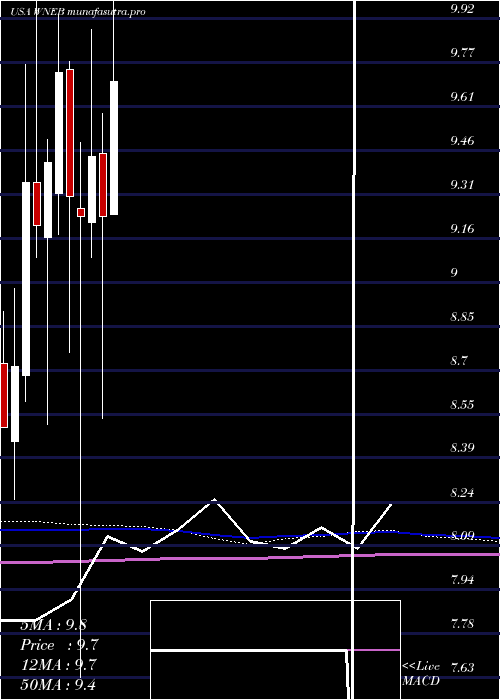Click the 9.92 price axis label
This screenshot has width=500, height=700.
462,9
